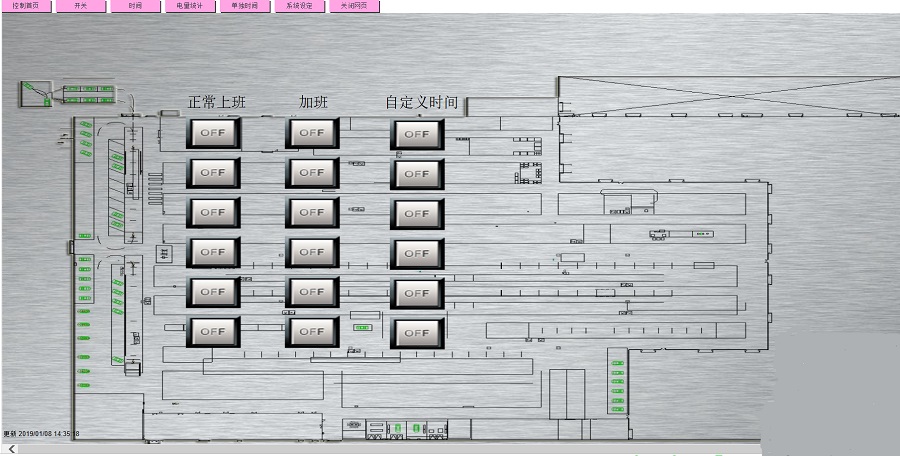
Task: Click the green light cluster beside the small diagram icon
Action: pos(88,94)
